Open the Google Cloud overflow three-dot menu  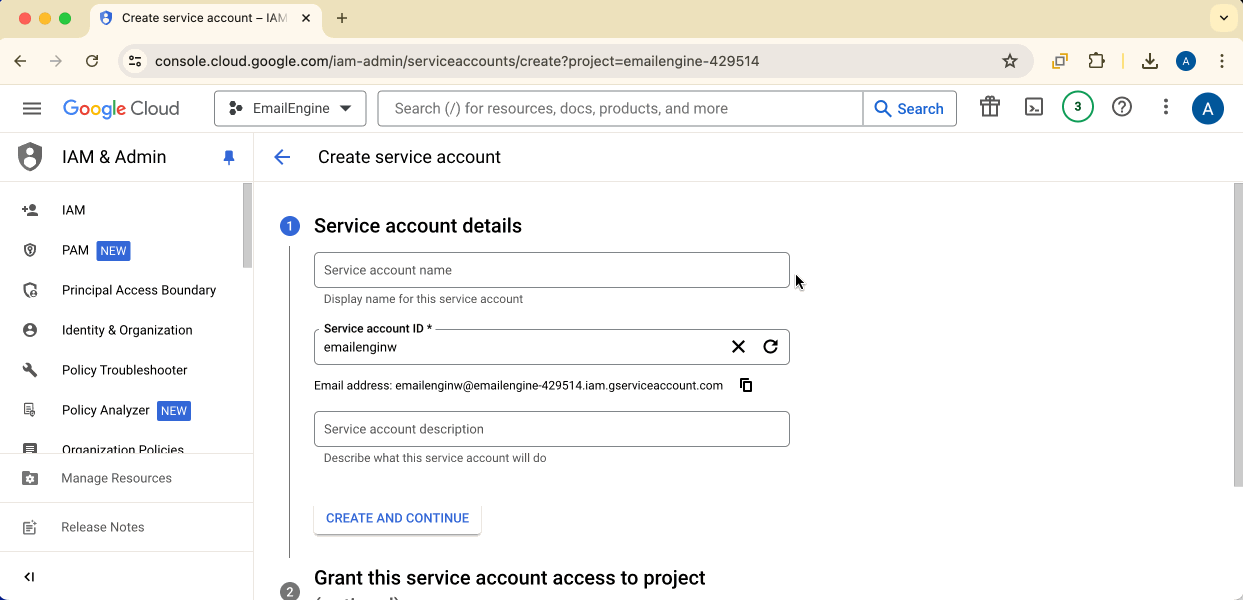(x=1166, y=106)
